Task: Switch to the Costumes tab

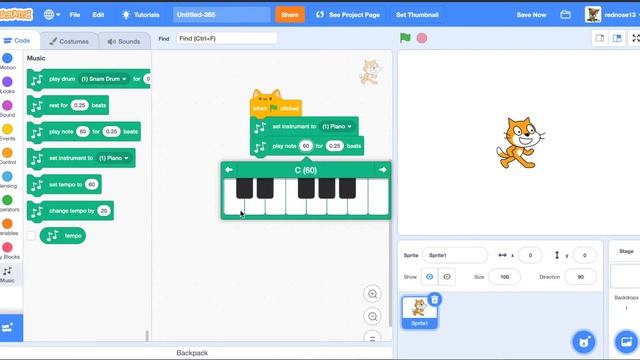Action: coord(69,41)
